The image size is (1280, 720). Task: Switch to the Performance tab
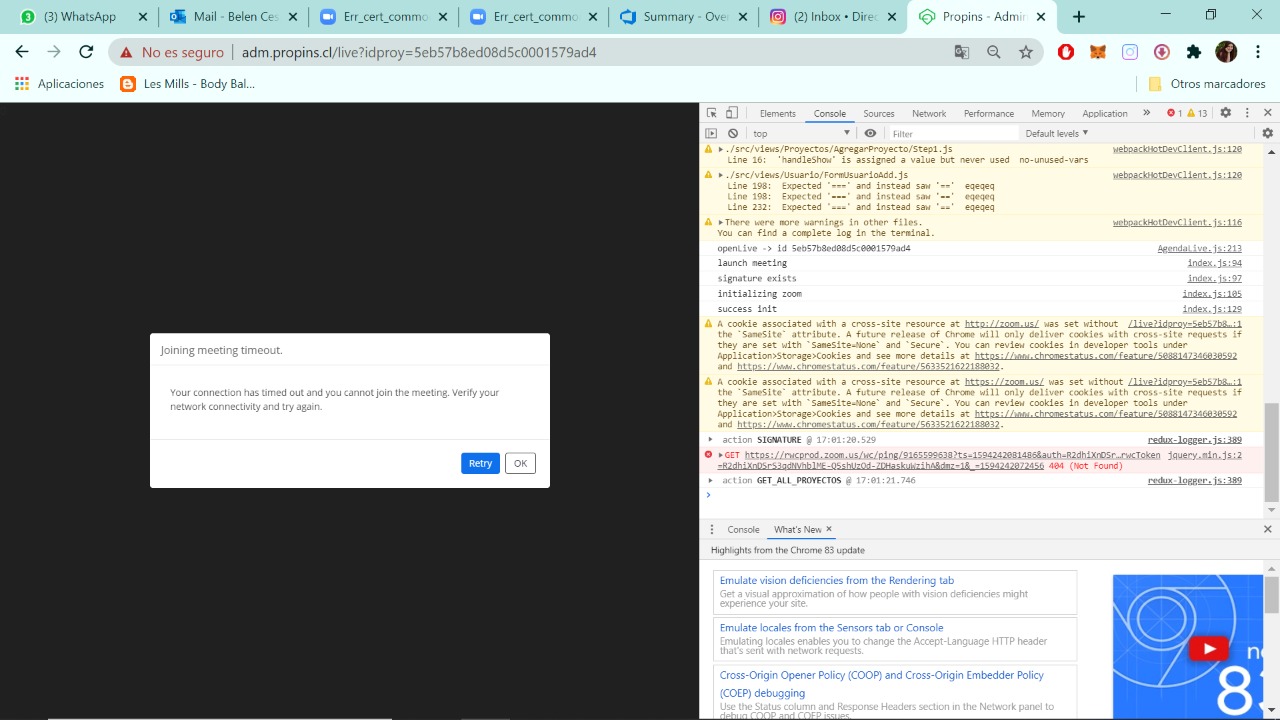989,113
